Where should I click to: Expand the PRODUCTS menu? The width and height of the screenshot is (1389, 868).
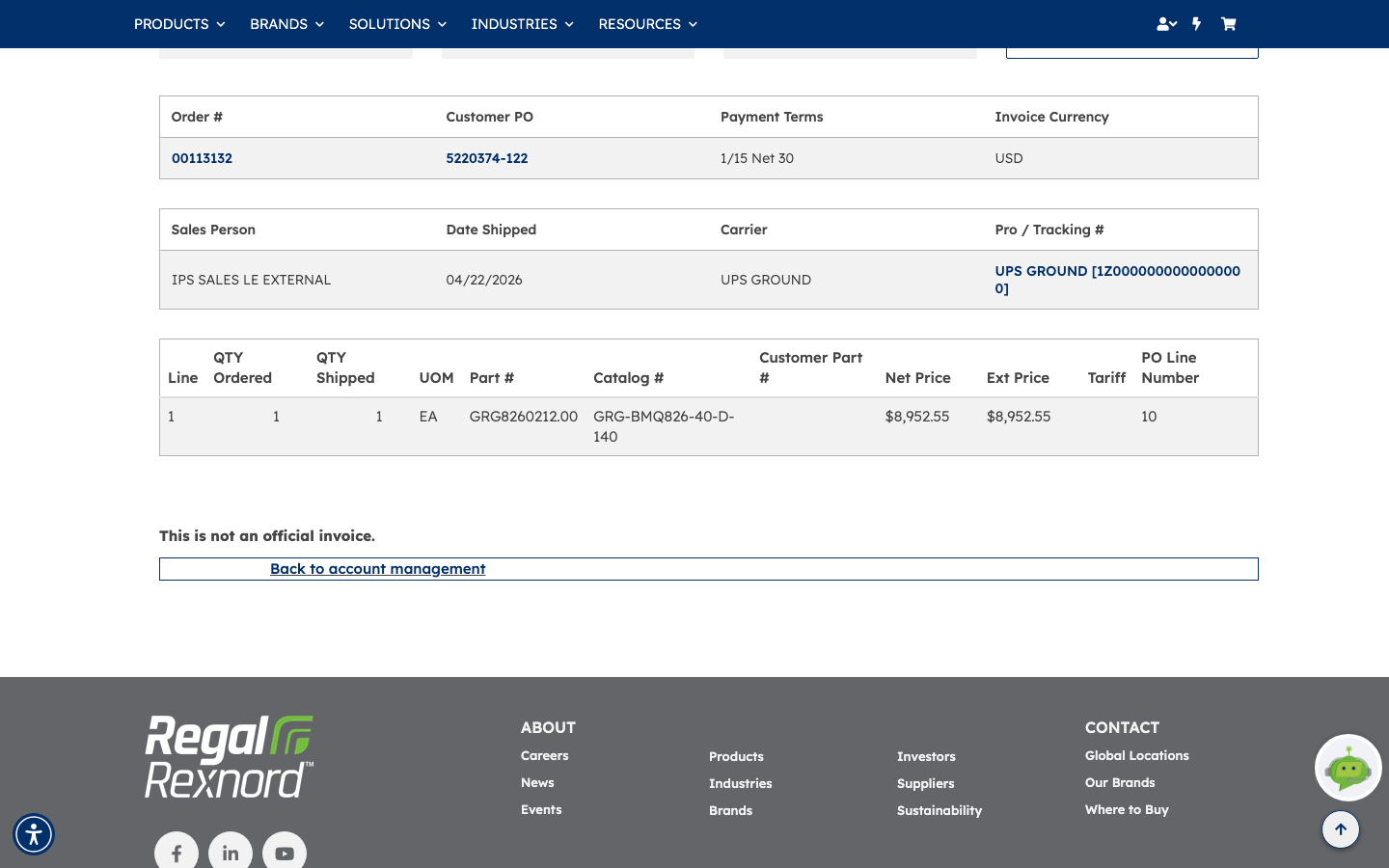coord(179,24)
